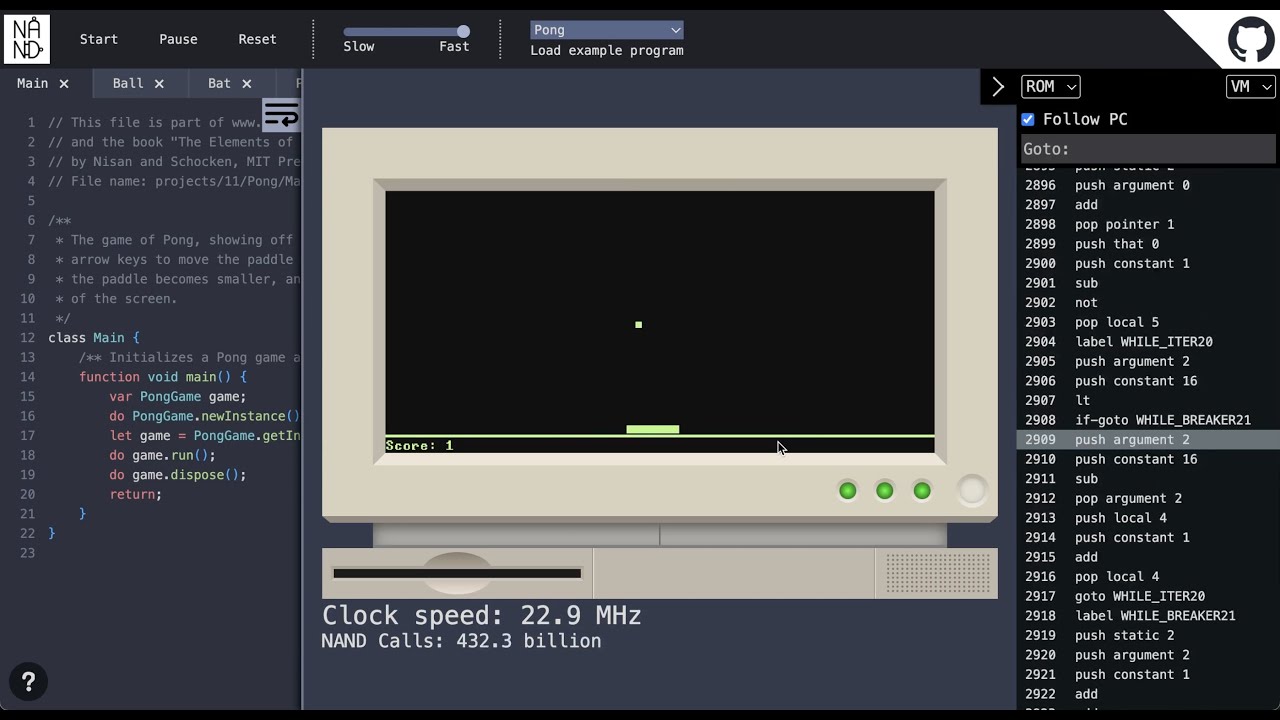The image size is (1280, 720).
Task: Close the Main tab with its X
Action: [64, 84]
